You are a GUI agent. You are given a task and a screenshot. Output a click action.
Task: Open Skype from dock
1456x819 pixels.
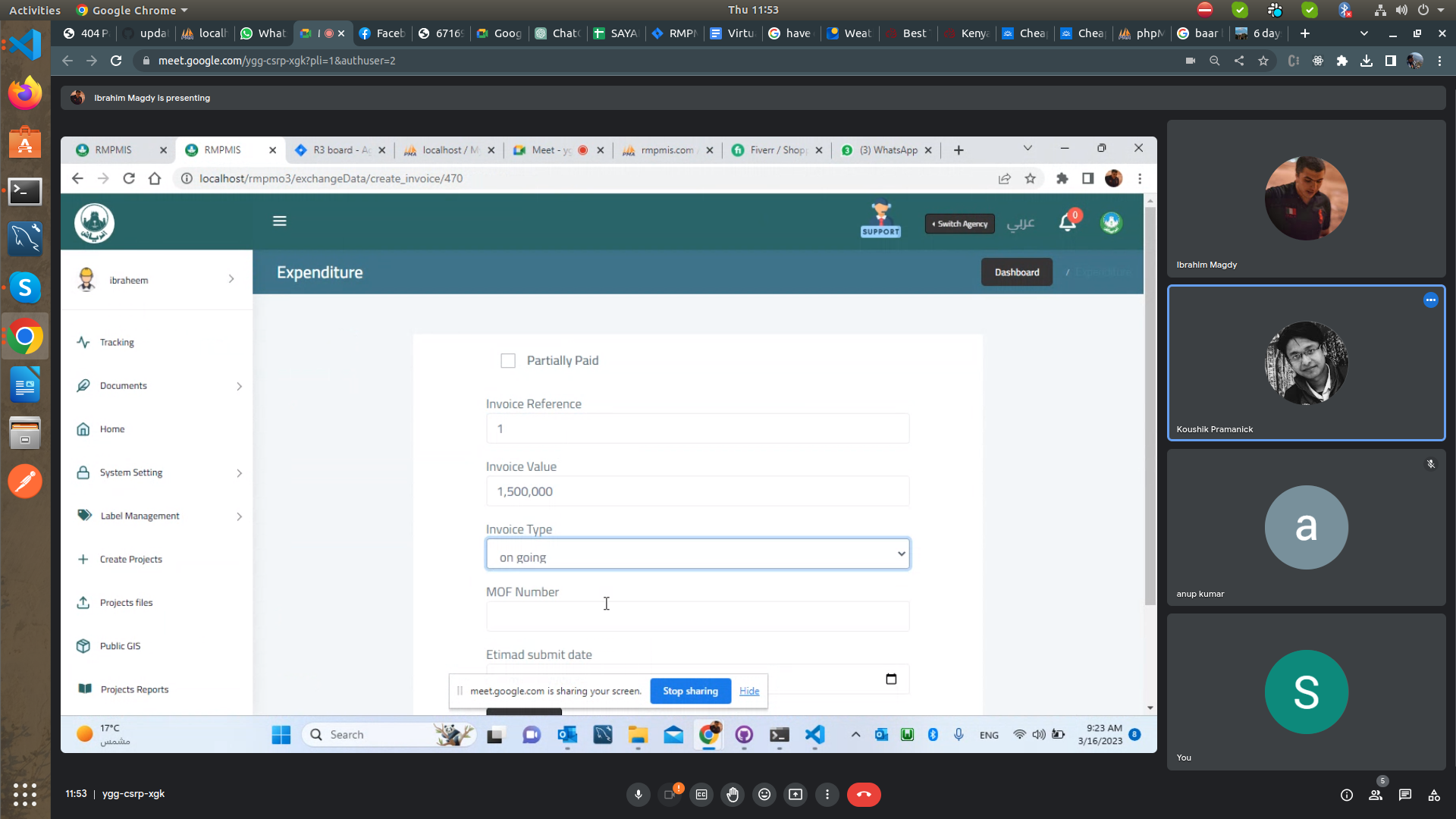(x=25, y=287)
